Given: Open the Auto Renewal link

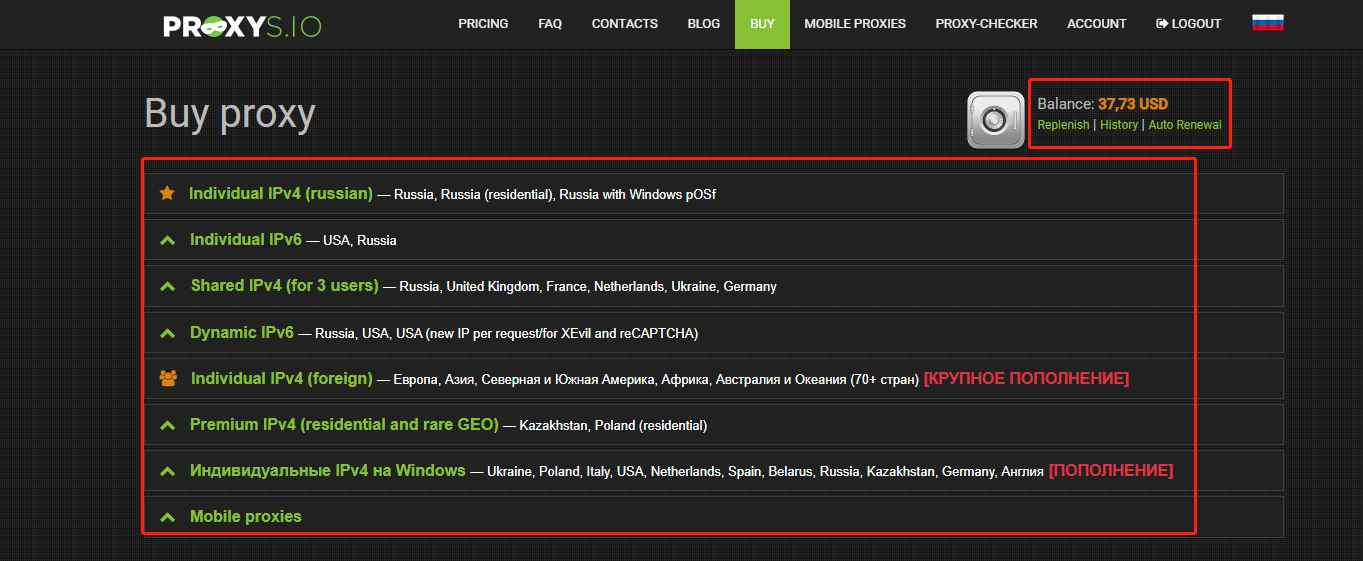Looking at the screenshot, I should click(x=1184, y=125).
